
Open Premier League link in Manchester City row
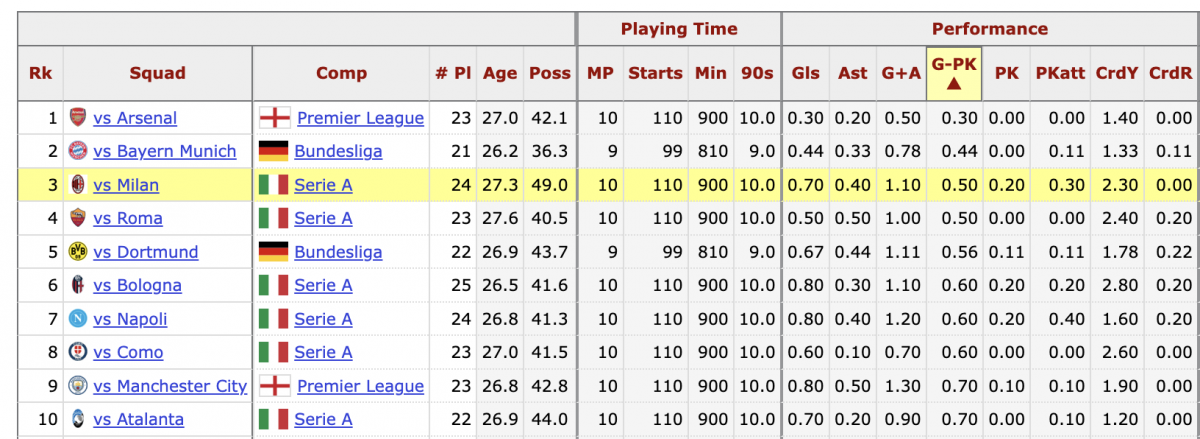pos(360,386)
